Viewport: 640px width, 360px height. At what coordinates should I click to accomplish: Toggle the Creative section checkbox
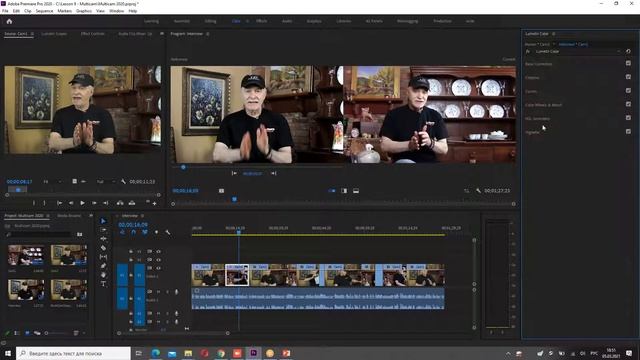628,77
